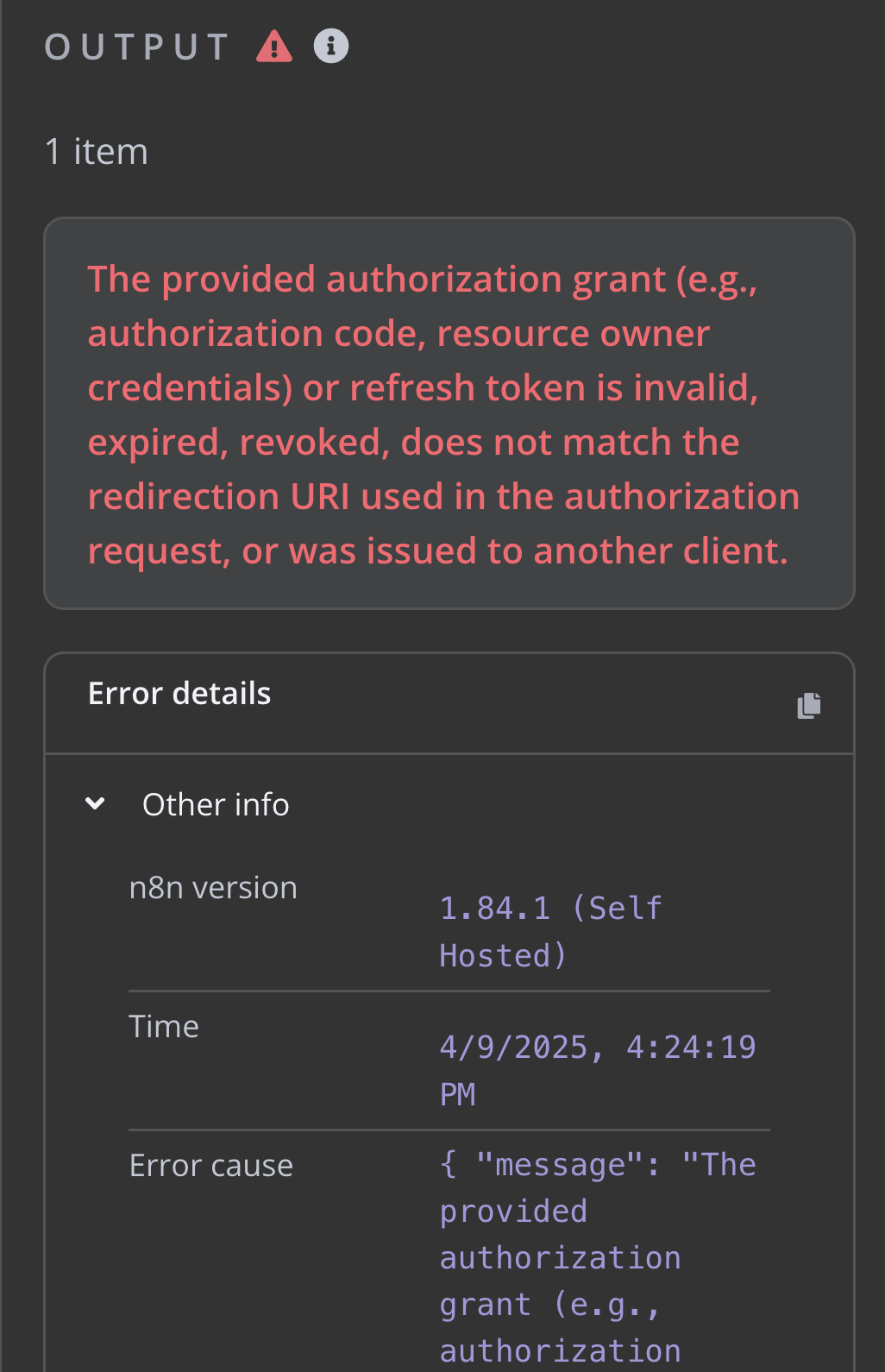Screen dimensions: 885x1372
Task: Click the OUTPUT panel heading
Action: pos(137,47)
